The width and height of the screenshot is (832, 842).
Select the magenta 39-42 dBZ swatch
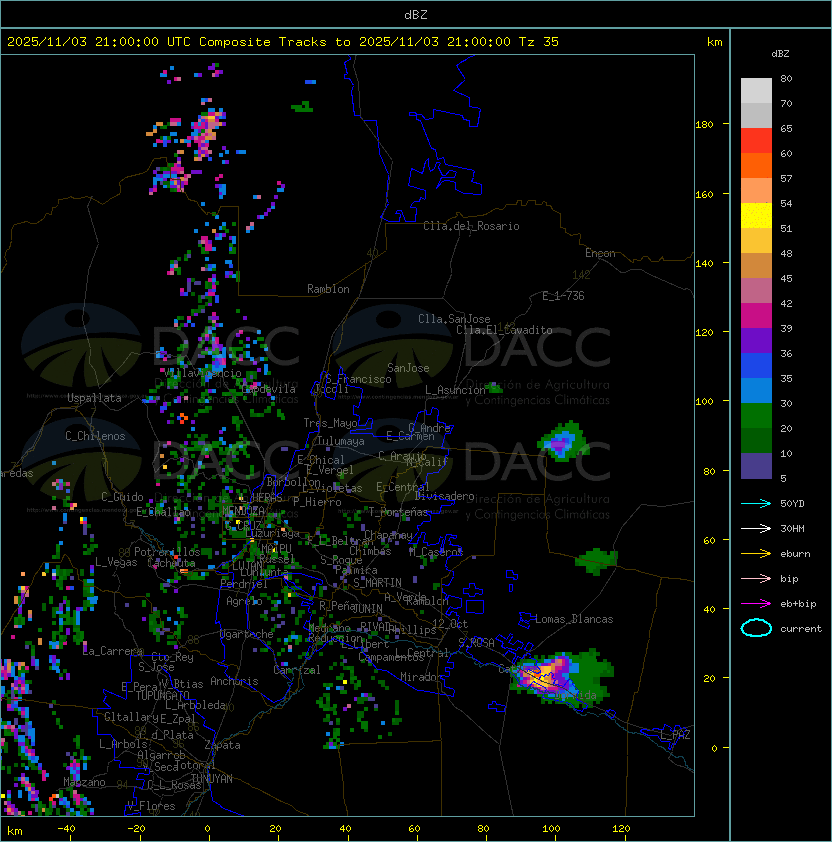[756, 316]
